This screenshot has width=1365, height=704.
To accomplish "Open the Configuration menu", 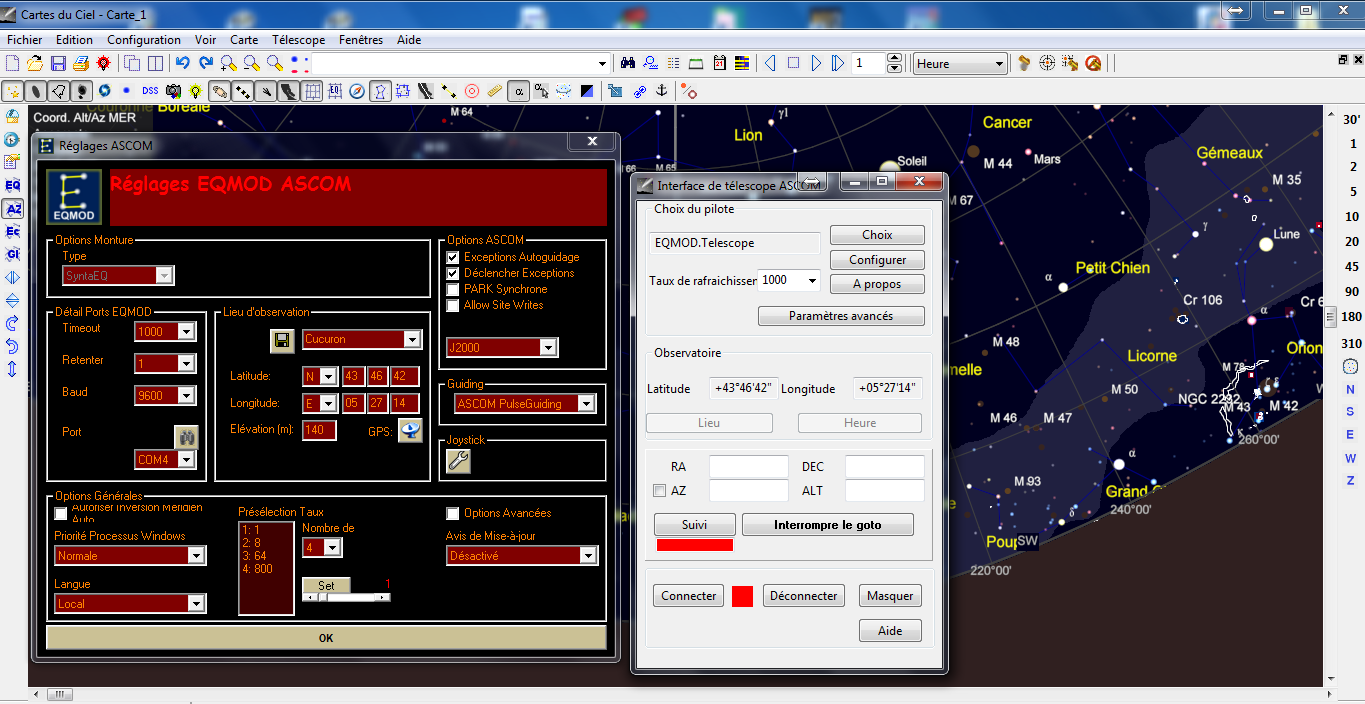I will tap(144, 40).
